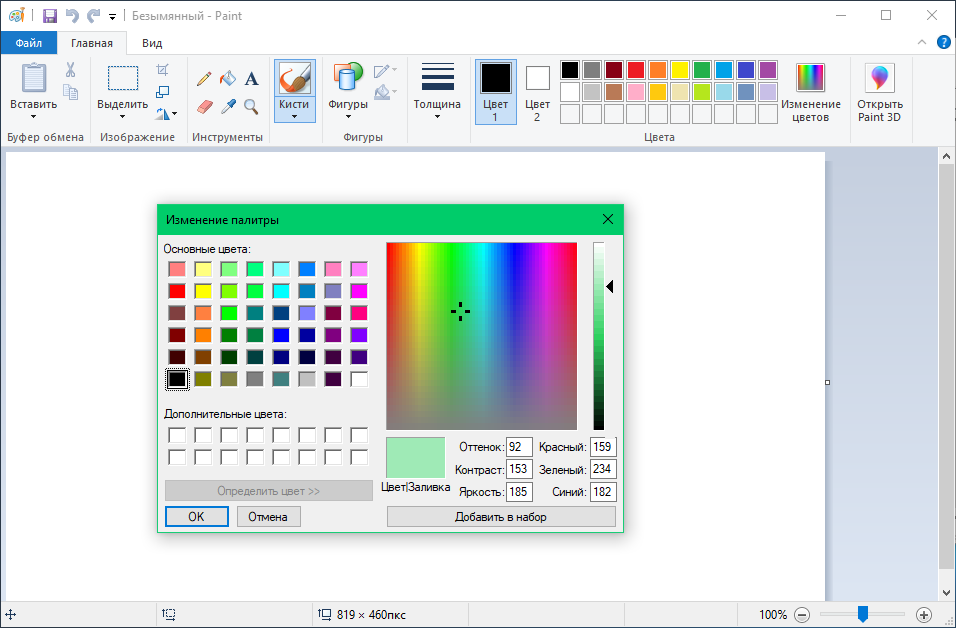This screenshot has height=628, width=956.
Task: Switch to the Главная tab
Action: [x=91, y=43]
